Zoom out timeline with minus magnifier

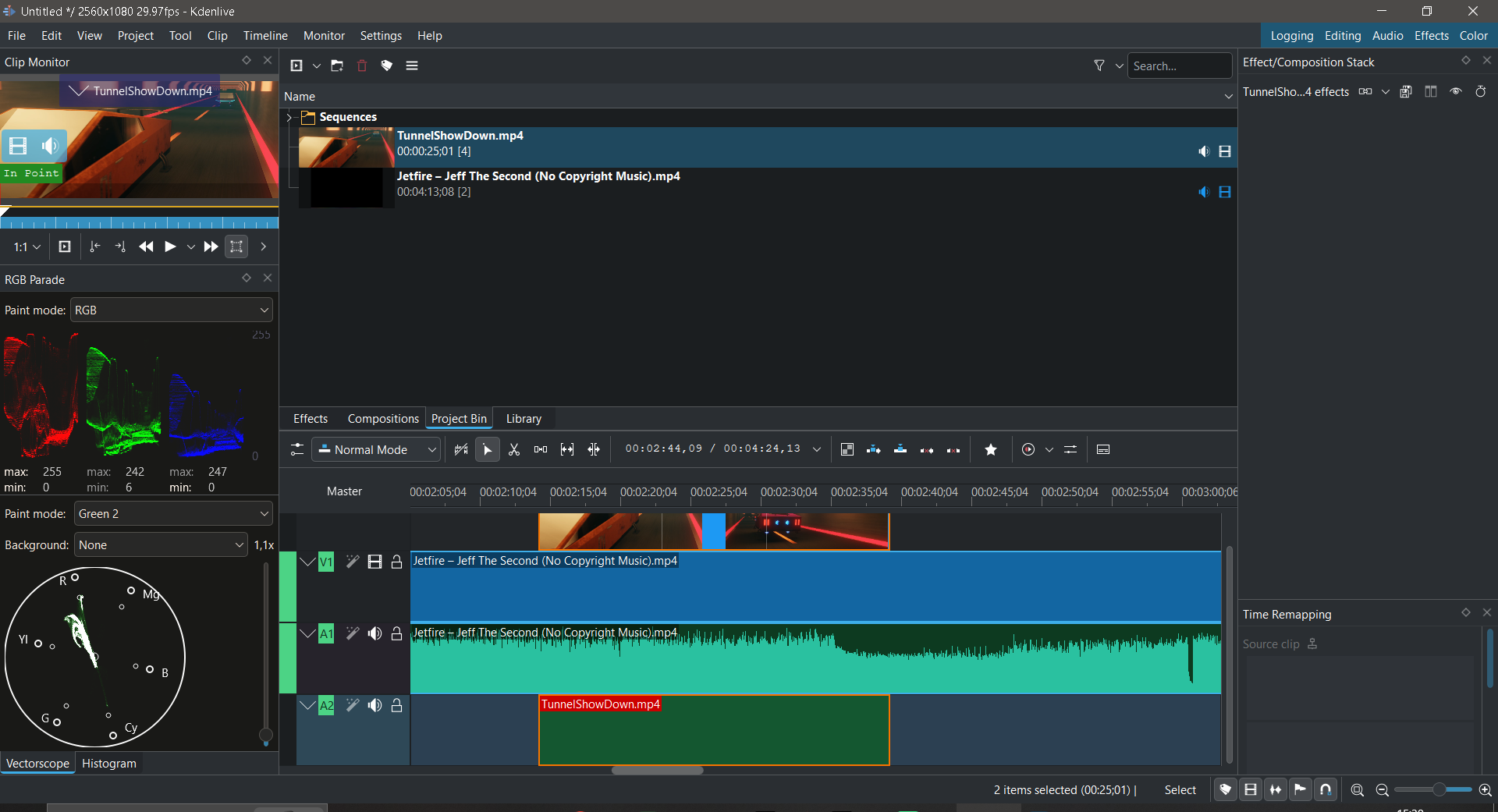click(x=1383, y=790)
